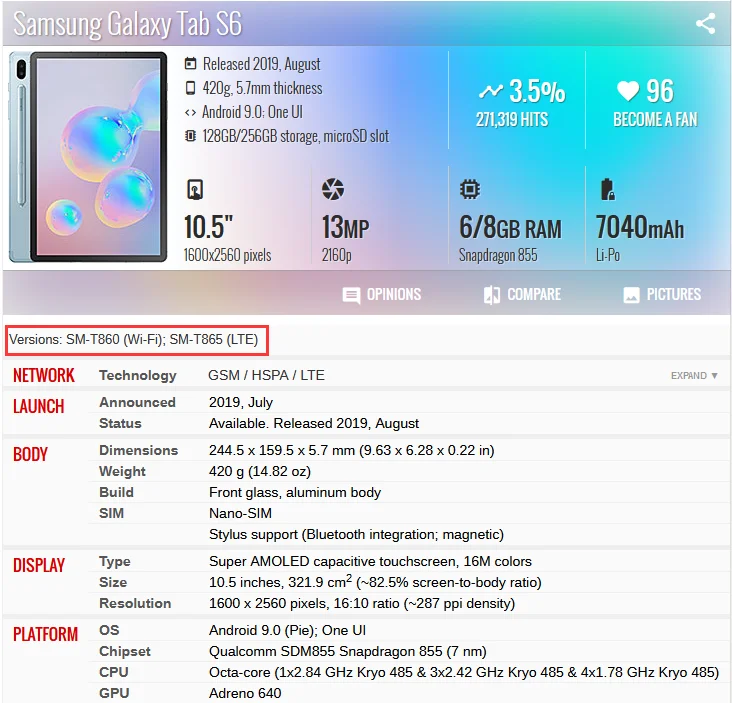Click the Versions SM-T860 text line
The image size is (732, 703).
[134, 339]
